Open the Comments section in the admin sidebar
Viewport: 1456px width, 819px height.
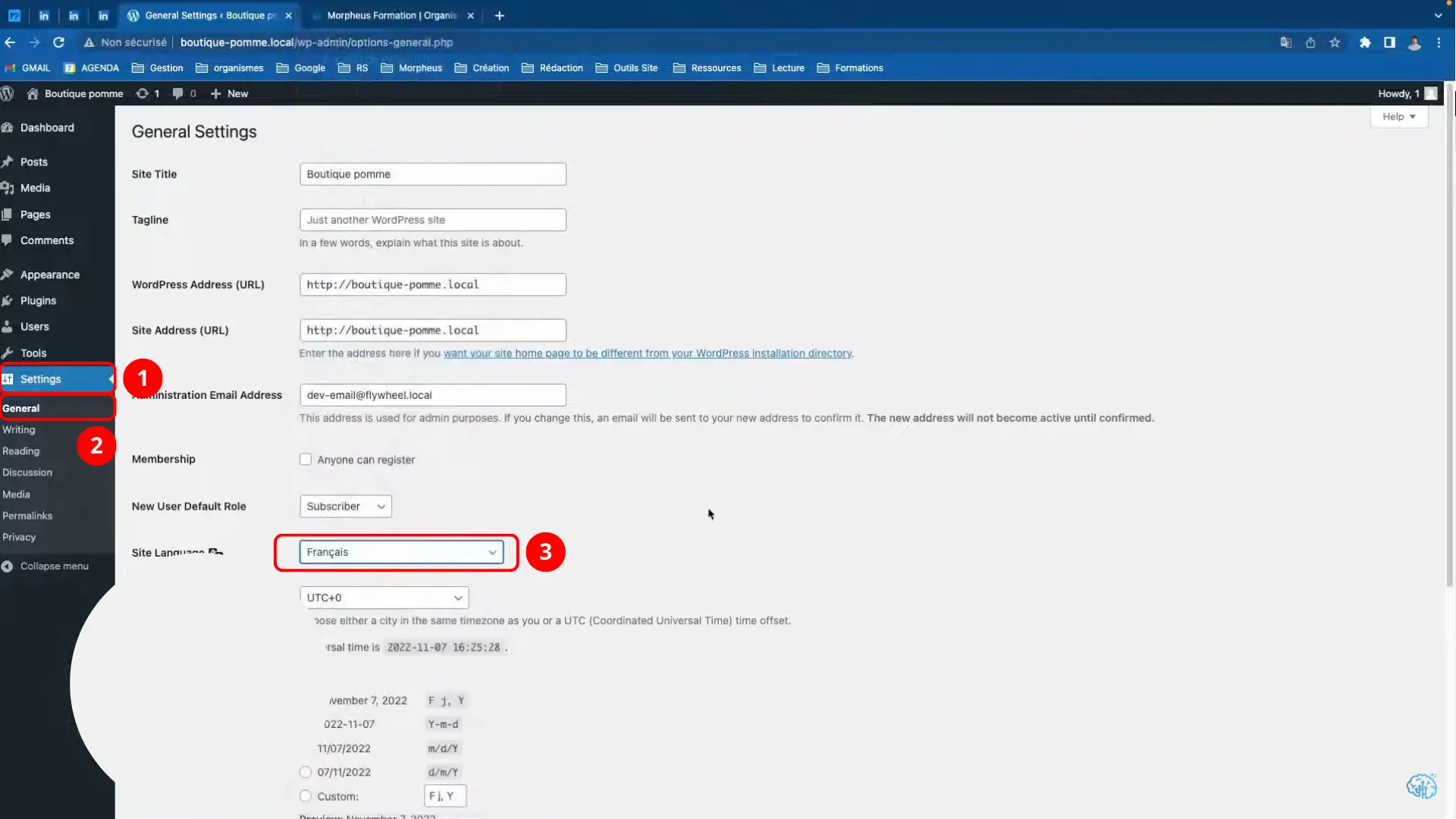[x=47, y=240]
